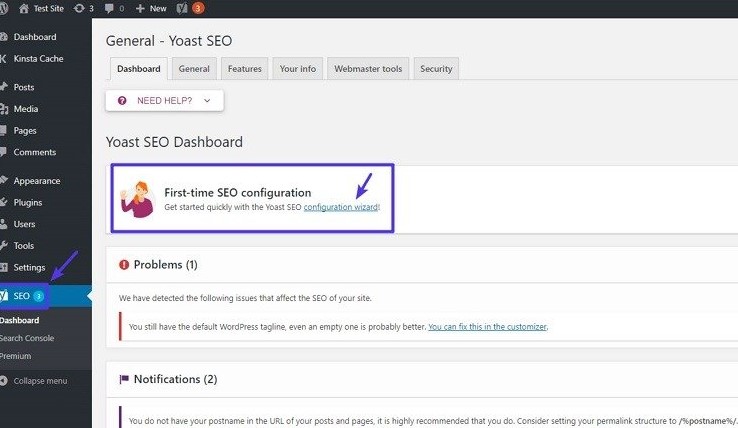Click the Yoast assistant avatar image
The image size is (738, 428).
click(x=137, y=199)
